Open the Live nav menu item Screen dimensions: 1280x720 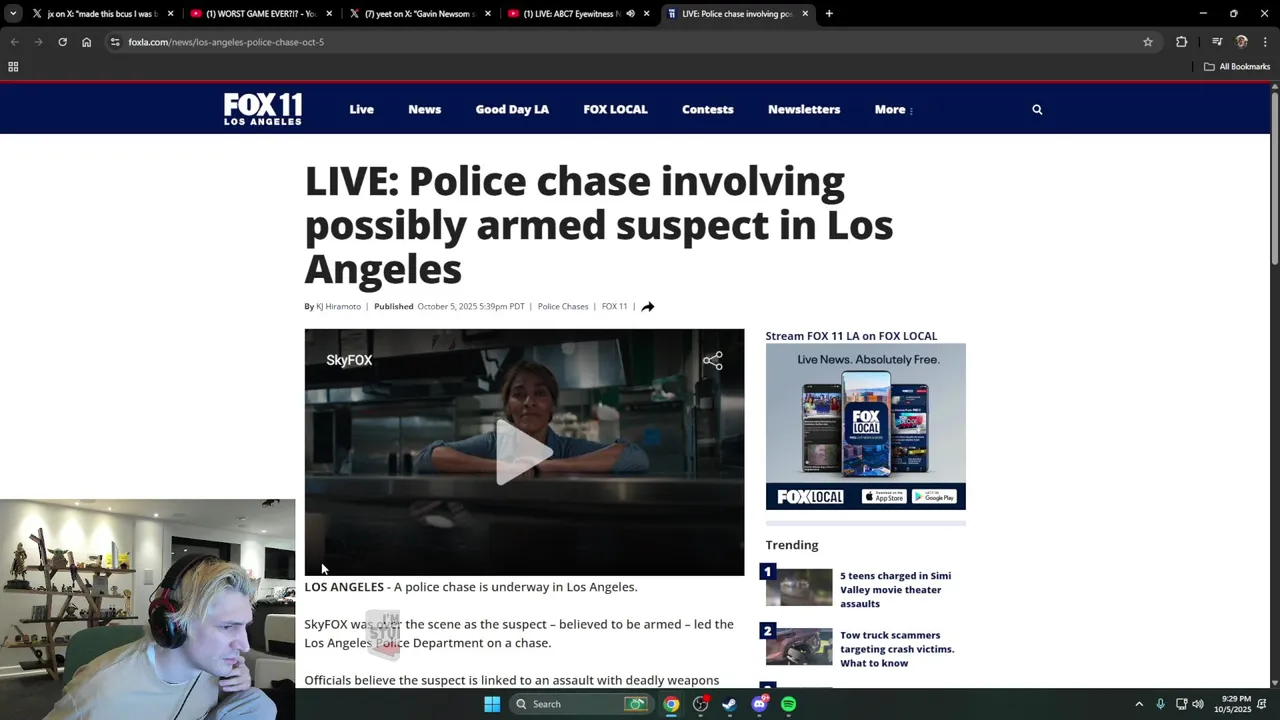pyautogui.click(x=361, y=110)
